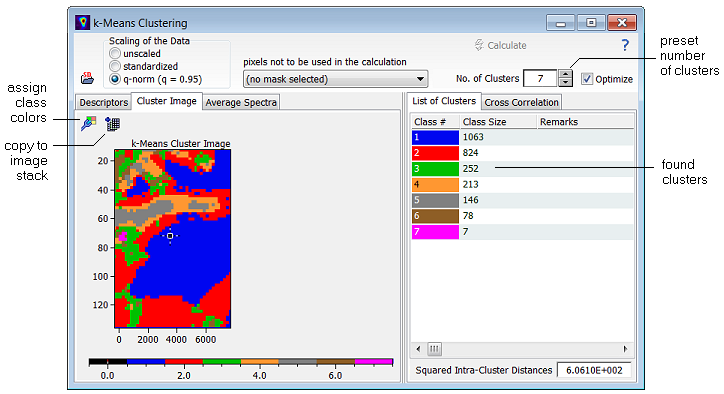Click the magenta cluster region in the image
This screenshot has height=394, width=724.
click(122, 236)
